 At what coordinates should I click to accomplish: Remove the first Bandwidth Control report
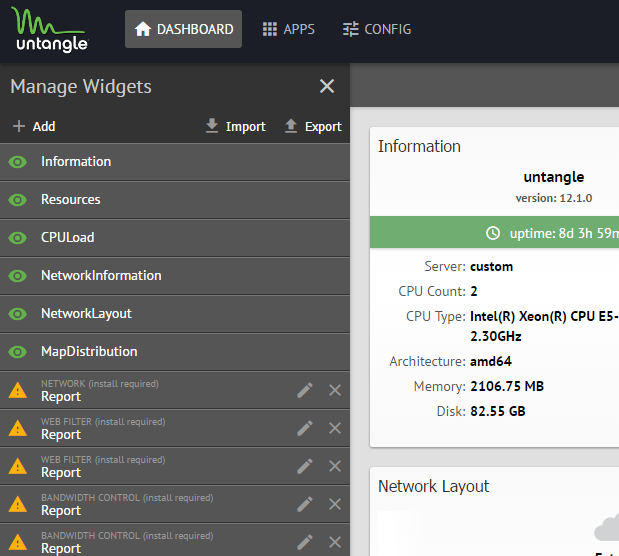click(335, 504)
